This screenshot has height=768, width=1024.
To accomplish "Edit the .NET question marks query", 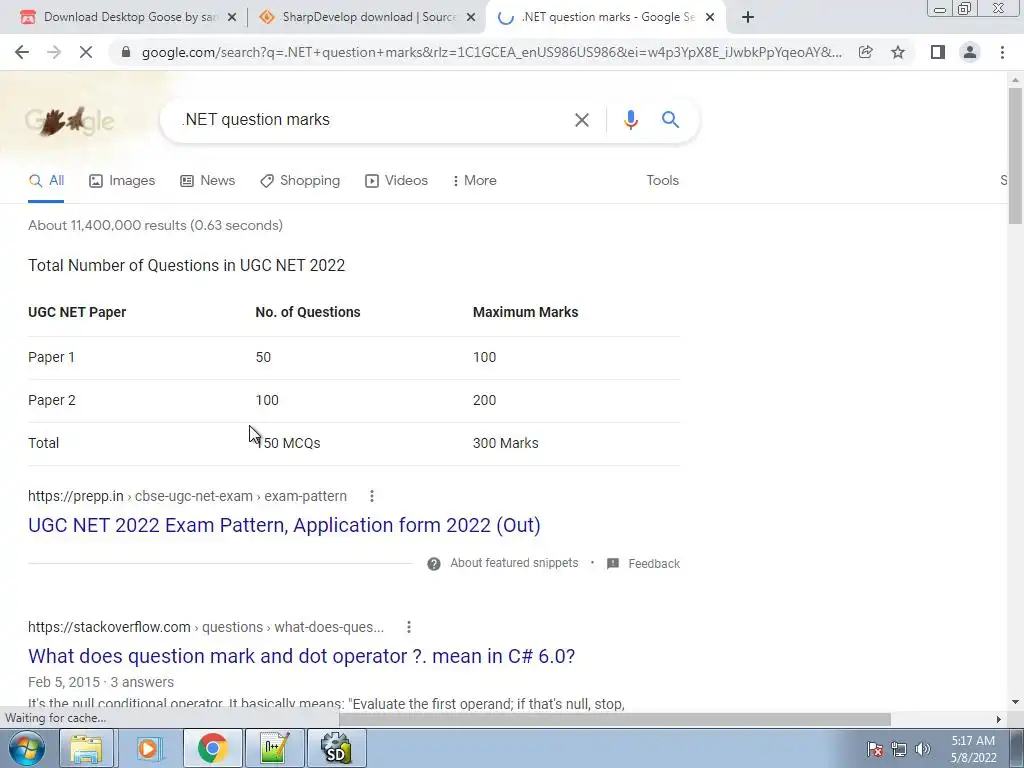I will coord(372,120).
